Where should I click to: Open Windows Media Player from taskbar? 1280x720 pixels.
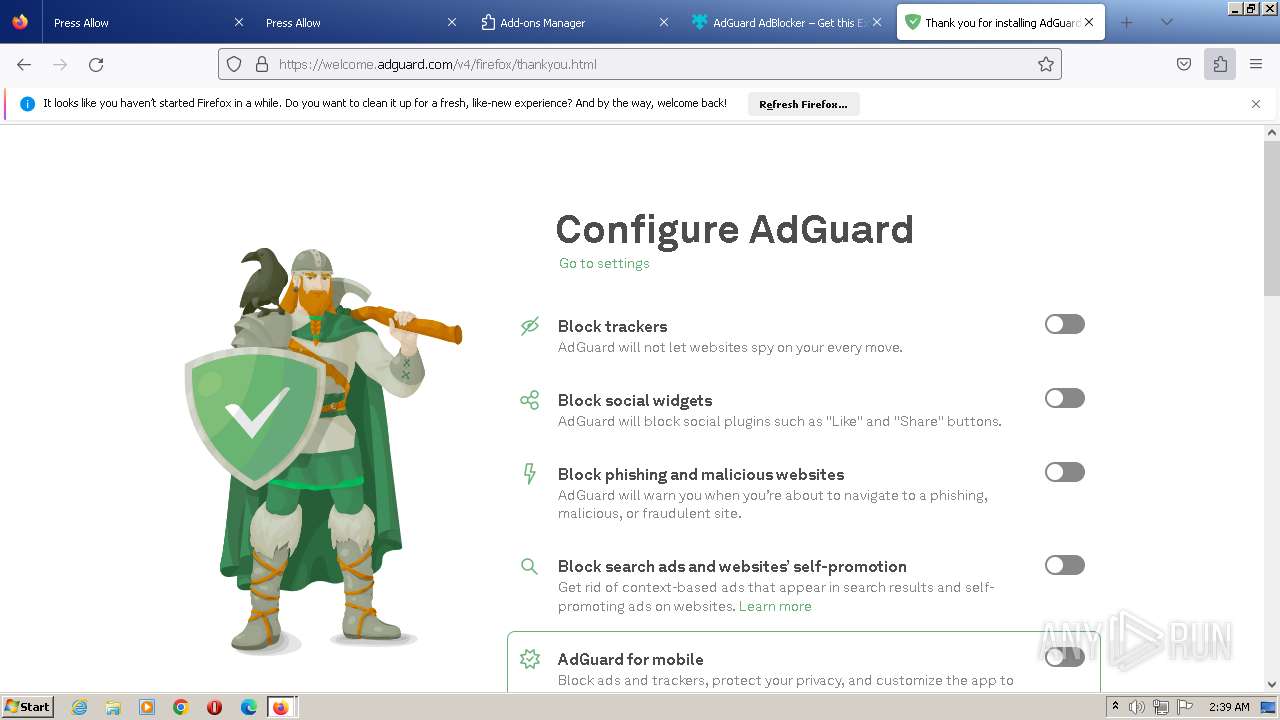pos(147,707)
